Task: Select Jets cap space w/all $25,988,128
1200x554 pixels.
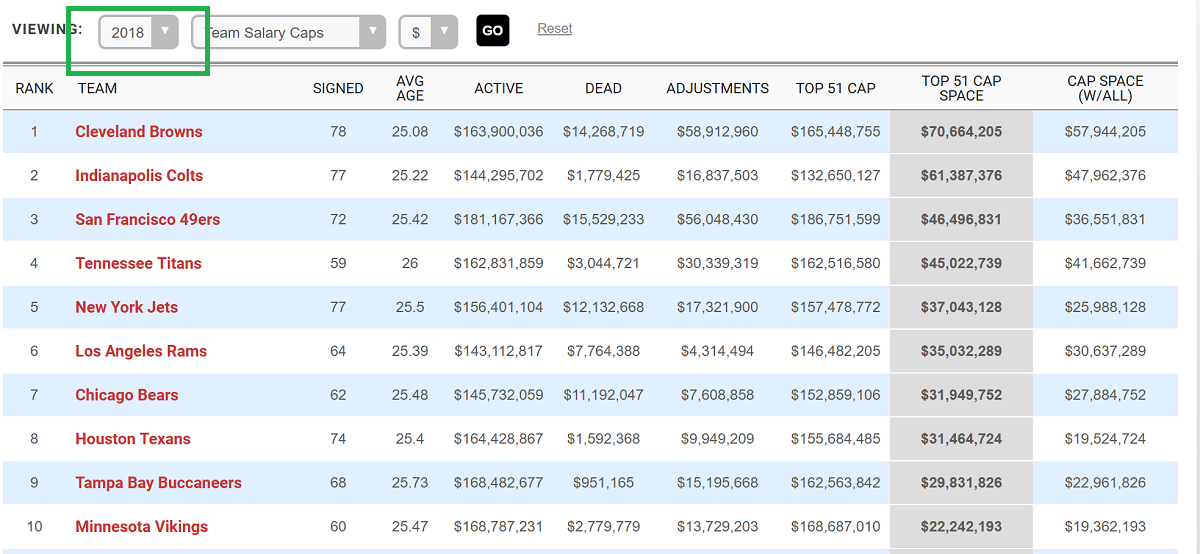Action: click(1106, 308)
